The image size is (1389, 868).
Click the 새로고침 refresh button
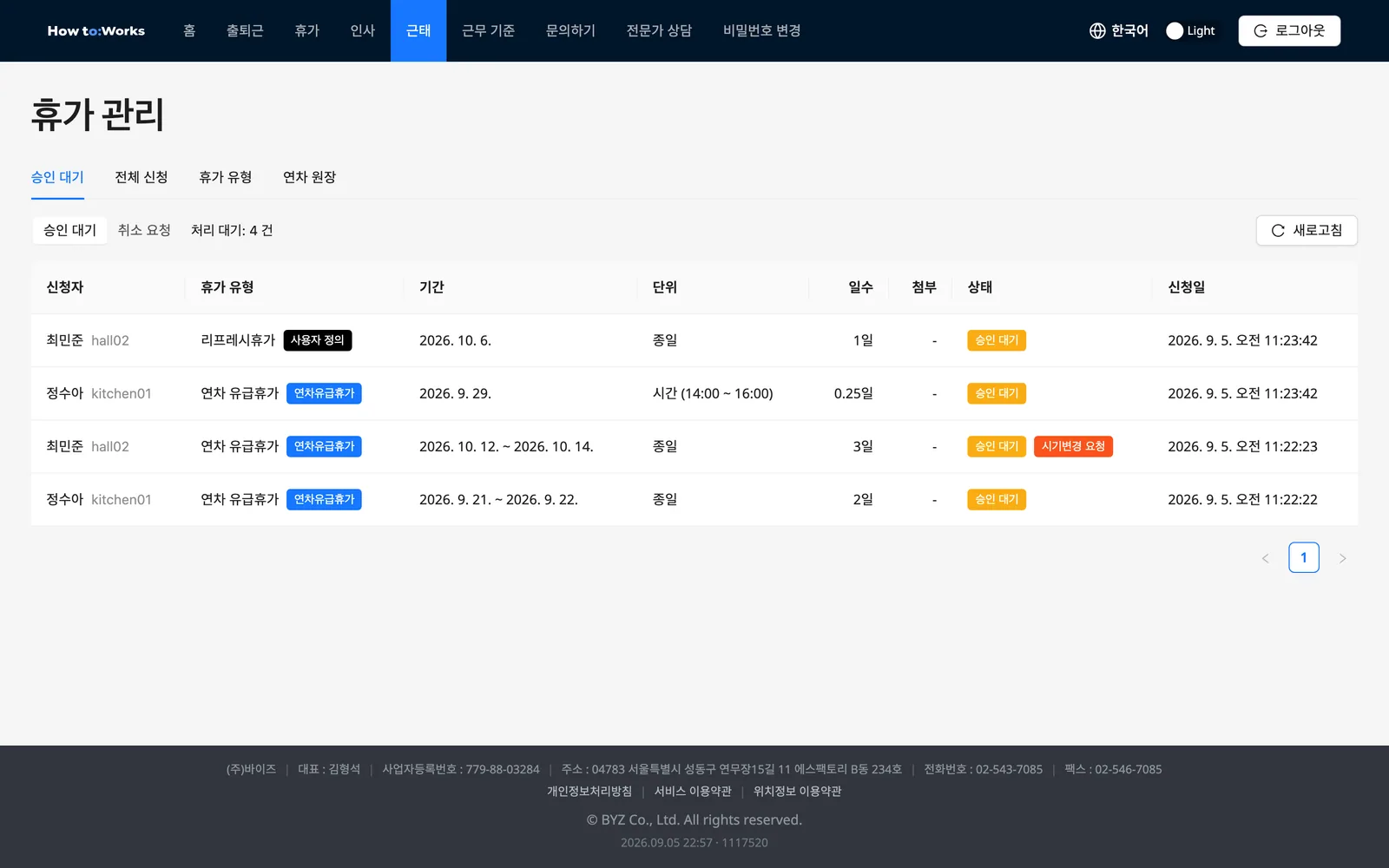pyautogui.click(x=1307, y=230)
